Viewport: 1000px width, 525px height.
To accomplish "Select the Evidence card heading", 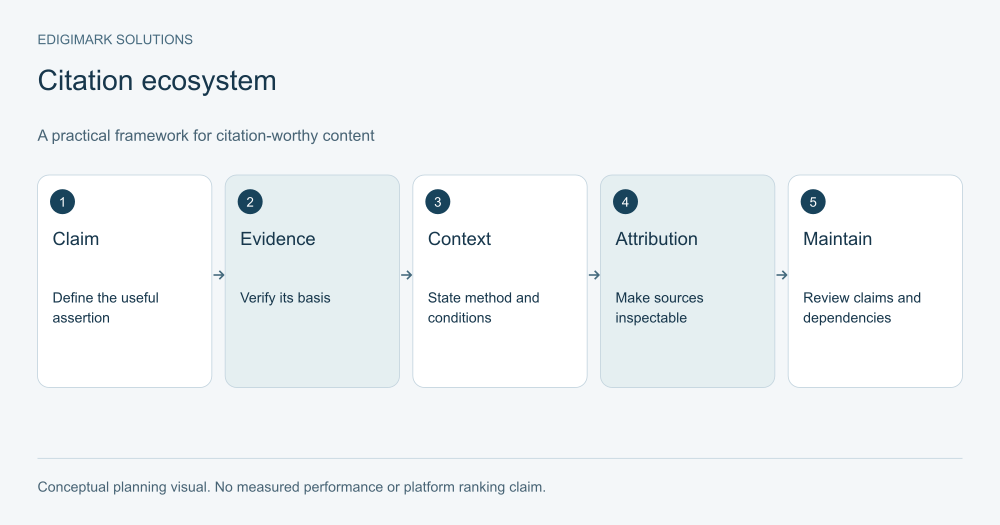I will [277, 239].
